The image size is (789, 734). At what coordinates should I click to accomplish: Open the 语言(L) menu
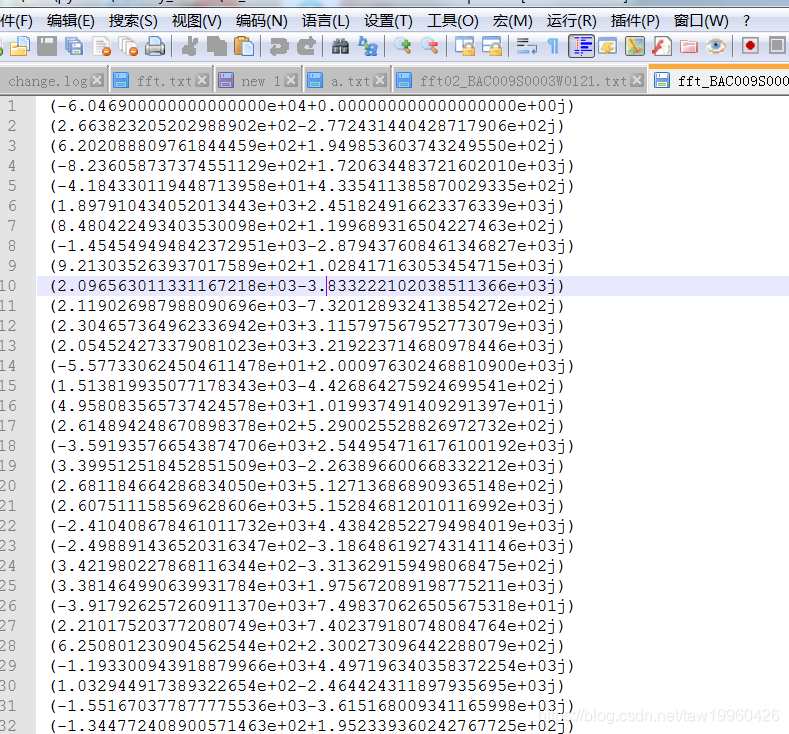coord(326,21)
